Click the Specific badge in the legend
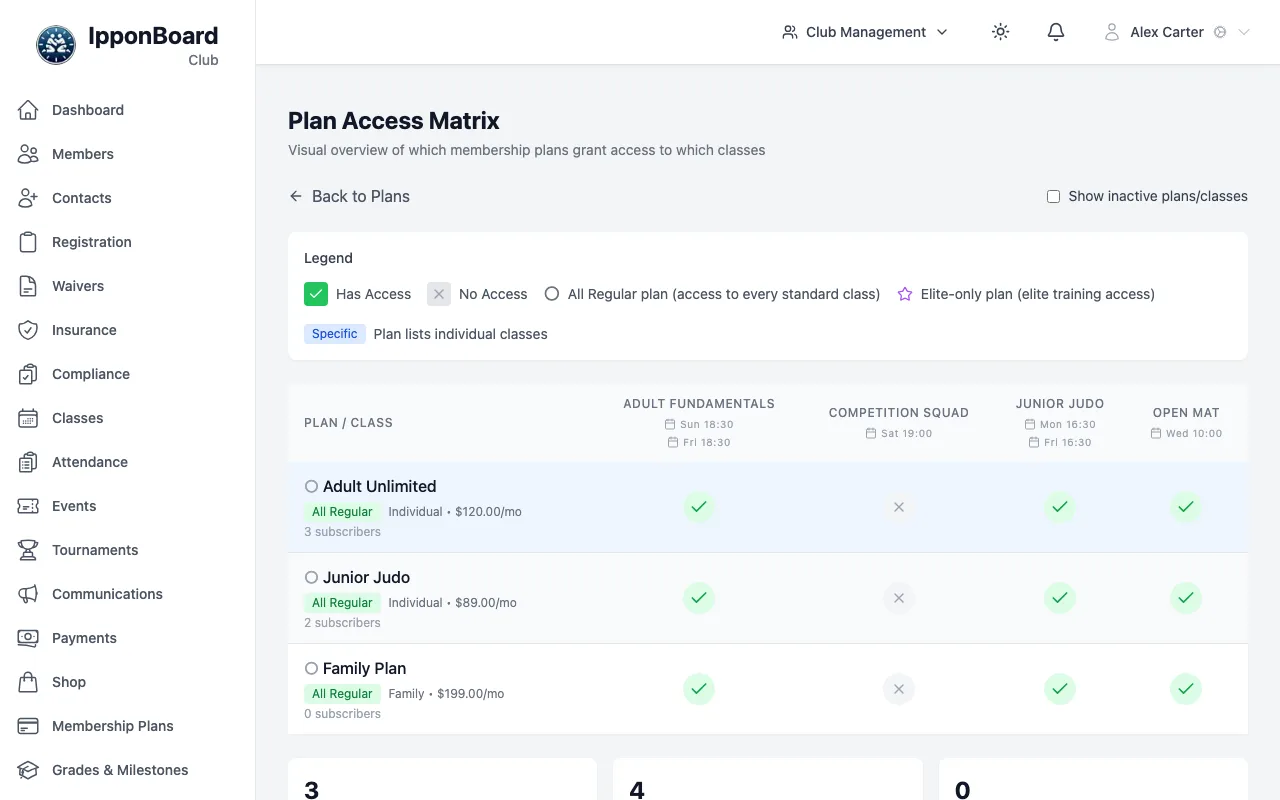 [334, 334]
